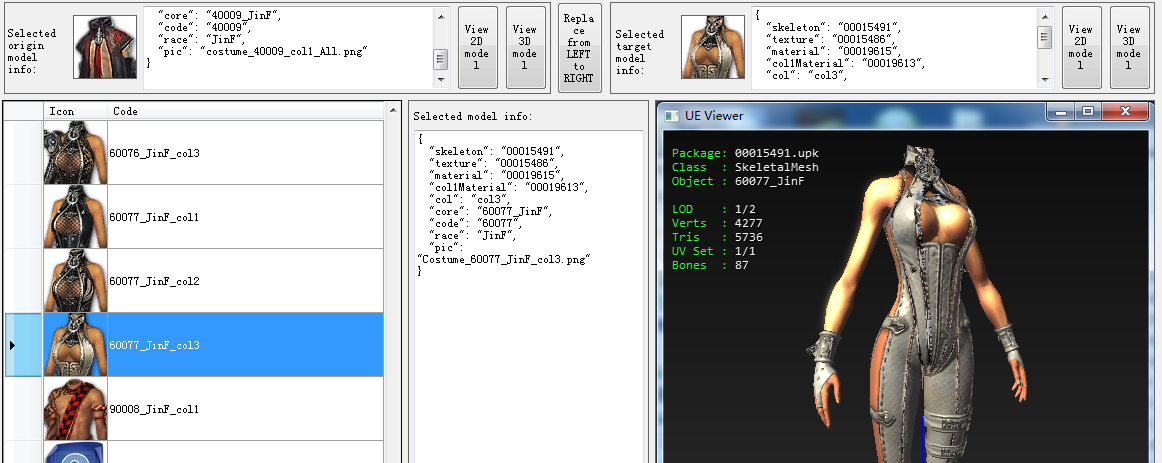Click the 'Selected model info:' label
Image resolution: width=1162 pixels, height=463 pixels.
[473, 116]
